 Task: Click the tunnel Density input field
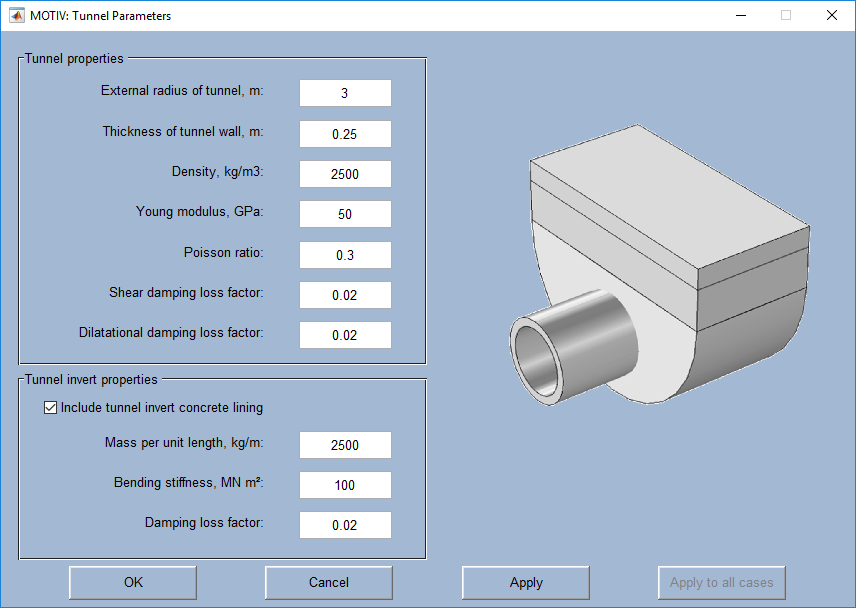click(x=345, y=174)
